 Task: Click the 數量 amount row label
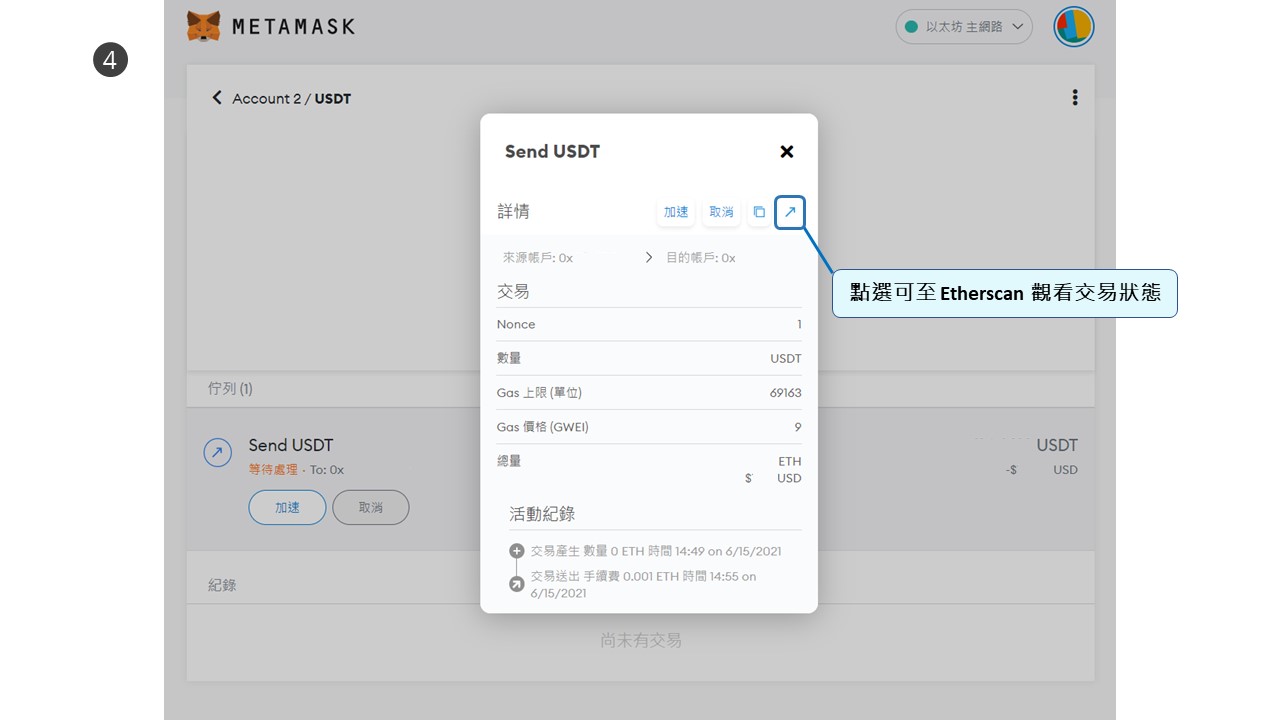(509, 358)
